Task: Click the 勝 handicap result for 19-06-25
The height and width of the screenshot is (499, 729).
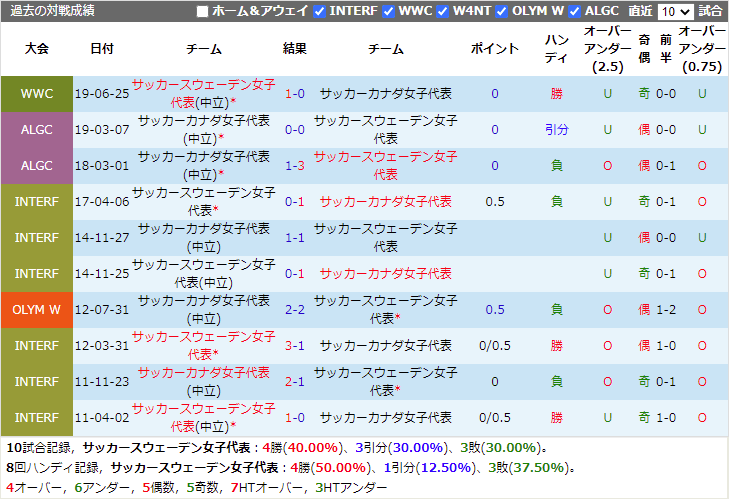Action: click(x=557, y=94)
